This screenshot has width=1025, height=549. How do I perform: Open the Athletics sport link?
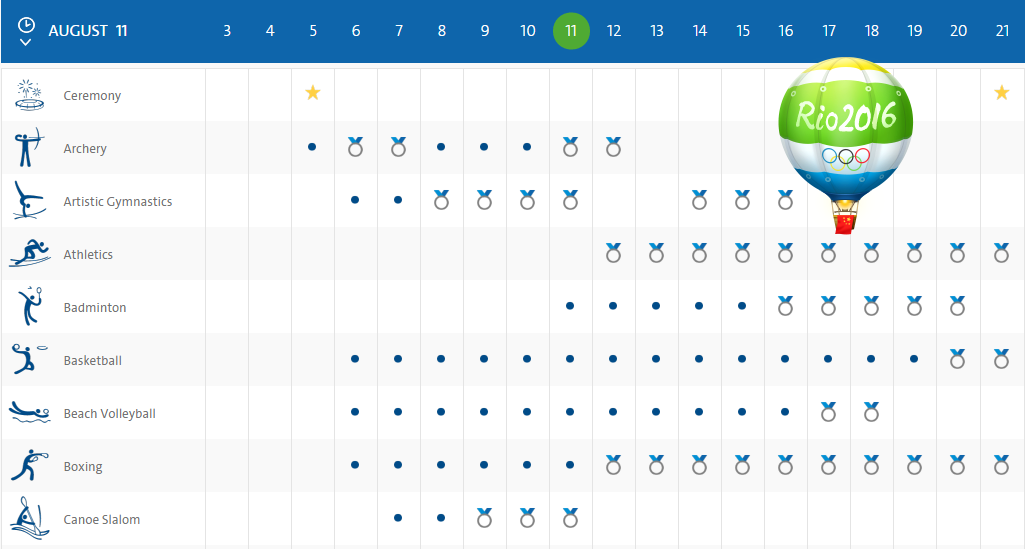[x=88, y=254]
